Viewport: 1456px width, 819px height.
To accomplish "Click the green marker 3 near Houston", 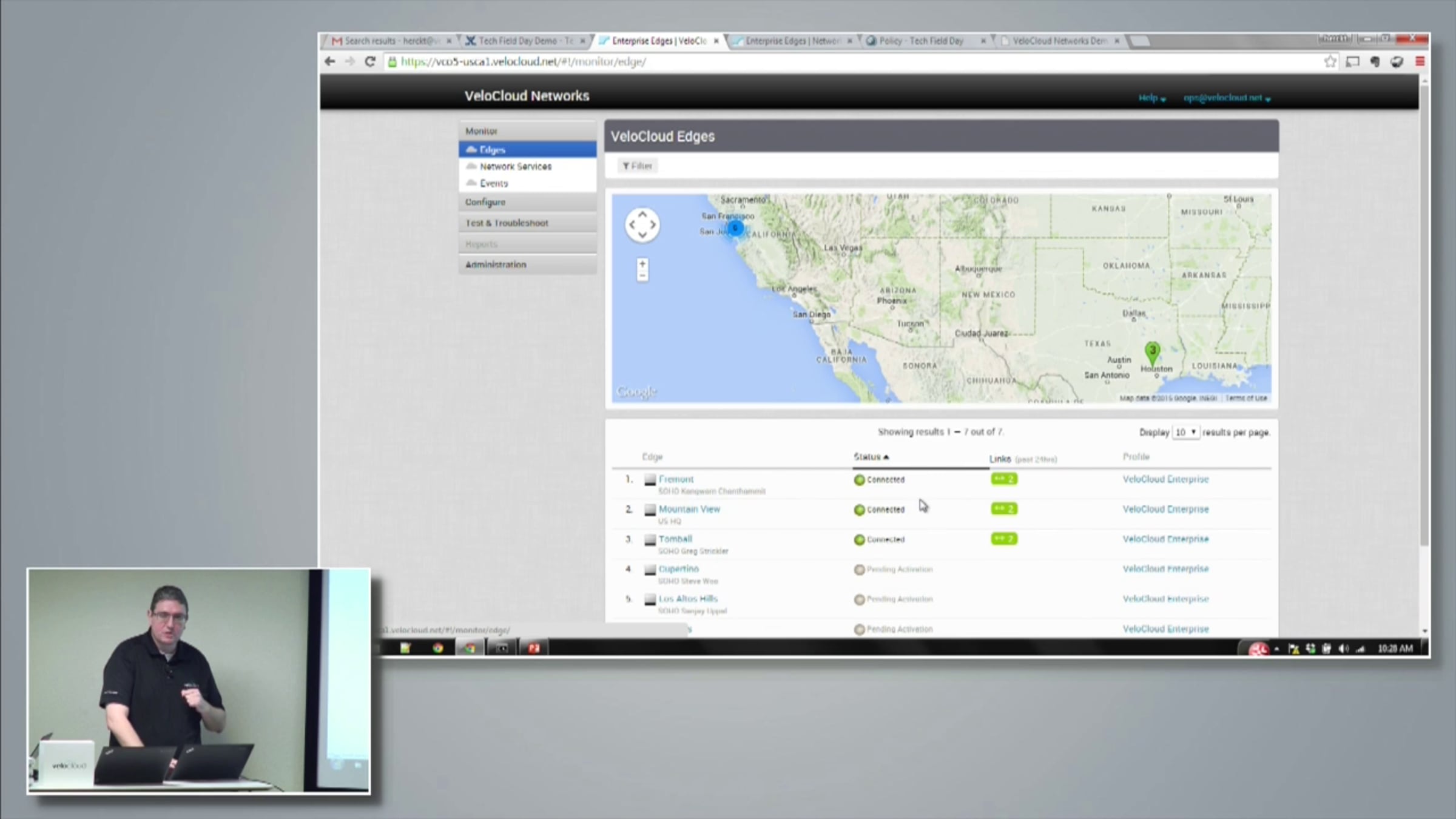I will tap(1152, 352).
